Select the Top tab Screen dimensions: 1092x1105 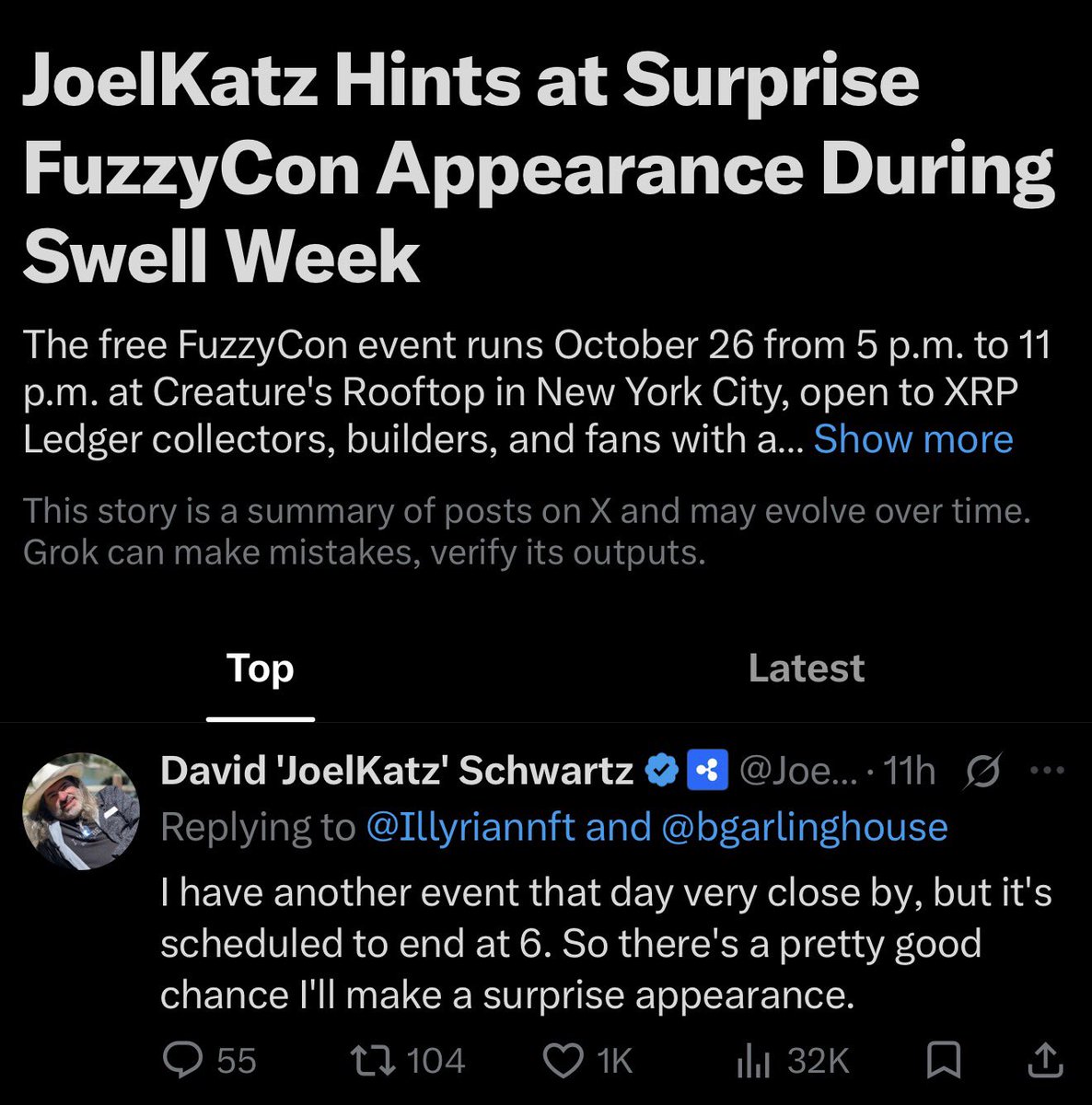pos(261,669)
